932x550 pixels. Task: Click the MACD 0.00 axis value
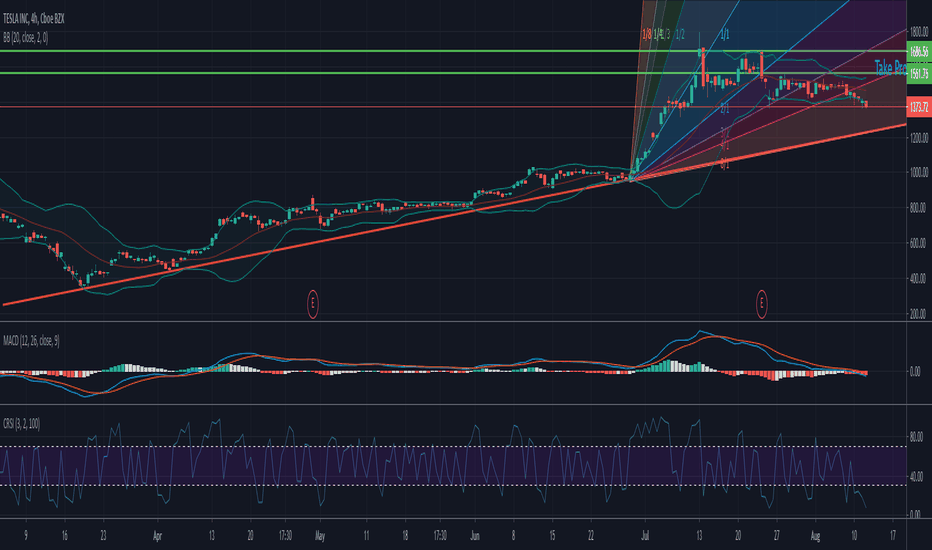pyautogui.click(x=915, y=372)
